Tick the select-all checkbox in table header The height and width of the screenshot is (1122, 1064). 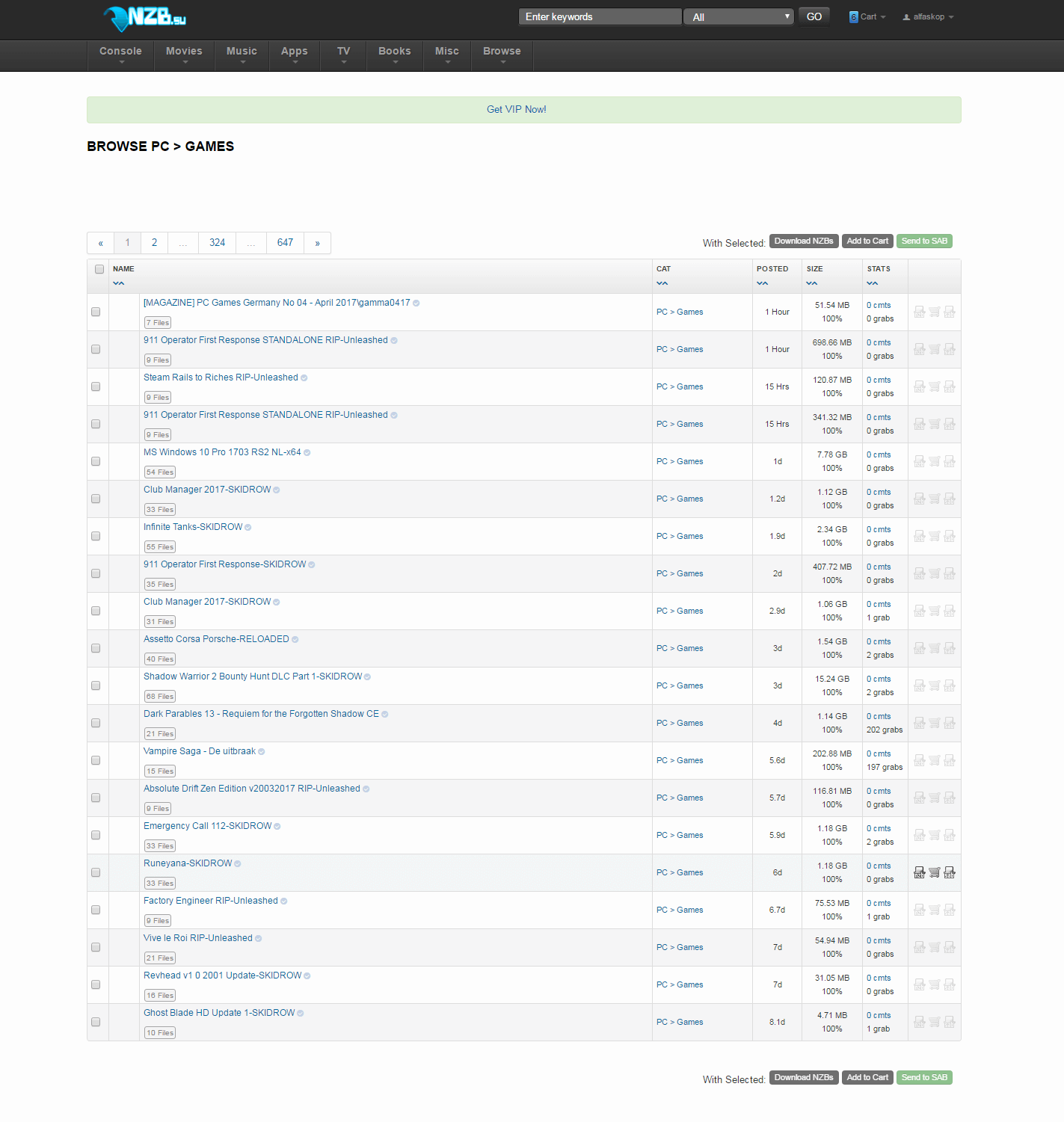(99, 269)
